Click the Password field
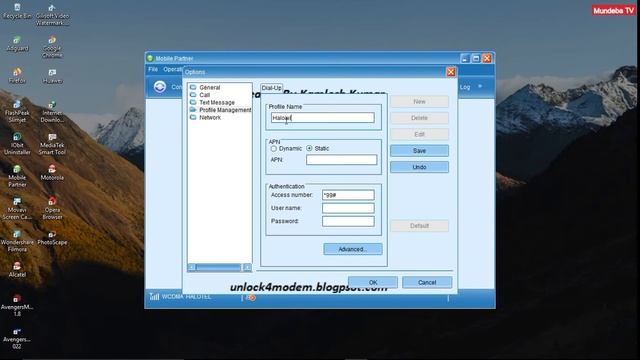The image size is (640, 360). (x=348, y=221)
